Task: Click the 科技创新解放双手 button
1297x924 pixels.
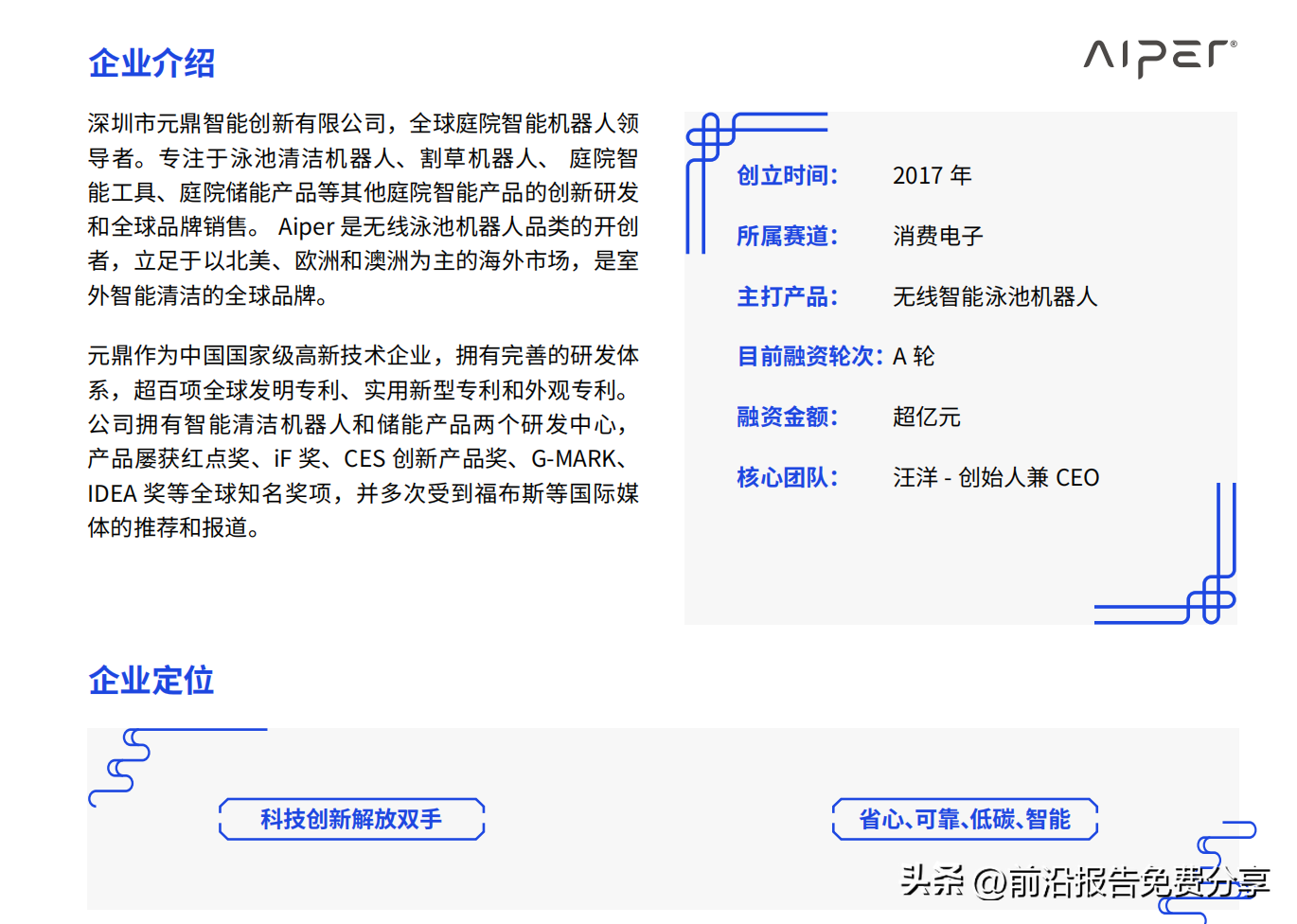Action: pos(351,819)
